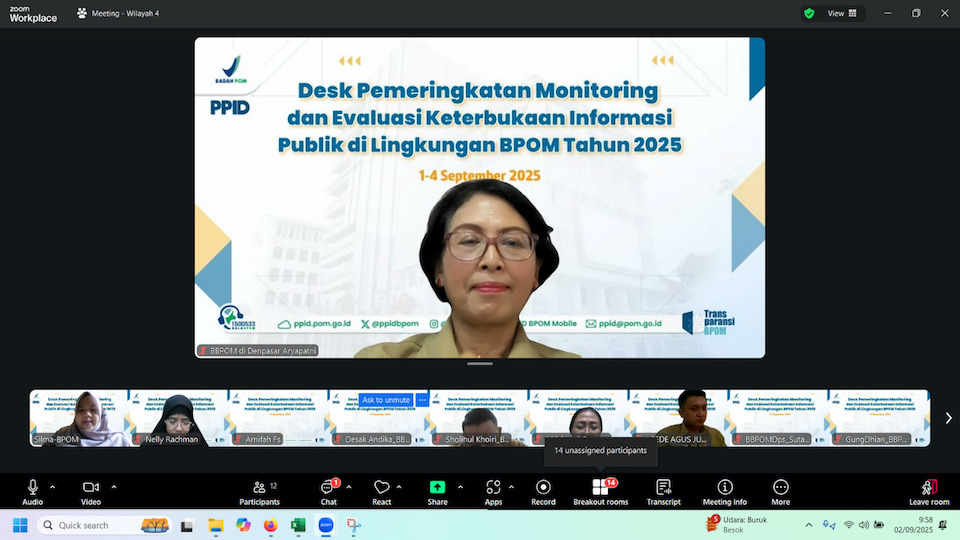This screenshot has width=960, height=540.
Task: Open Meeting info
Action: 725,492
